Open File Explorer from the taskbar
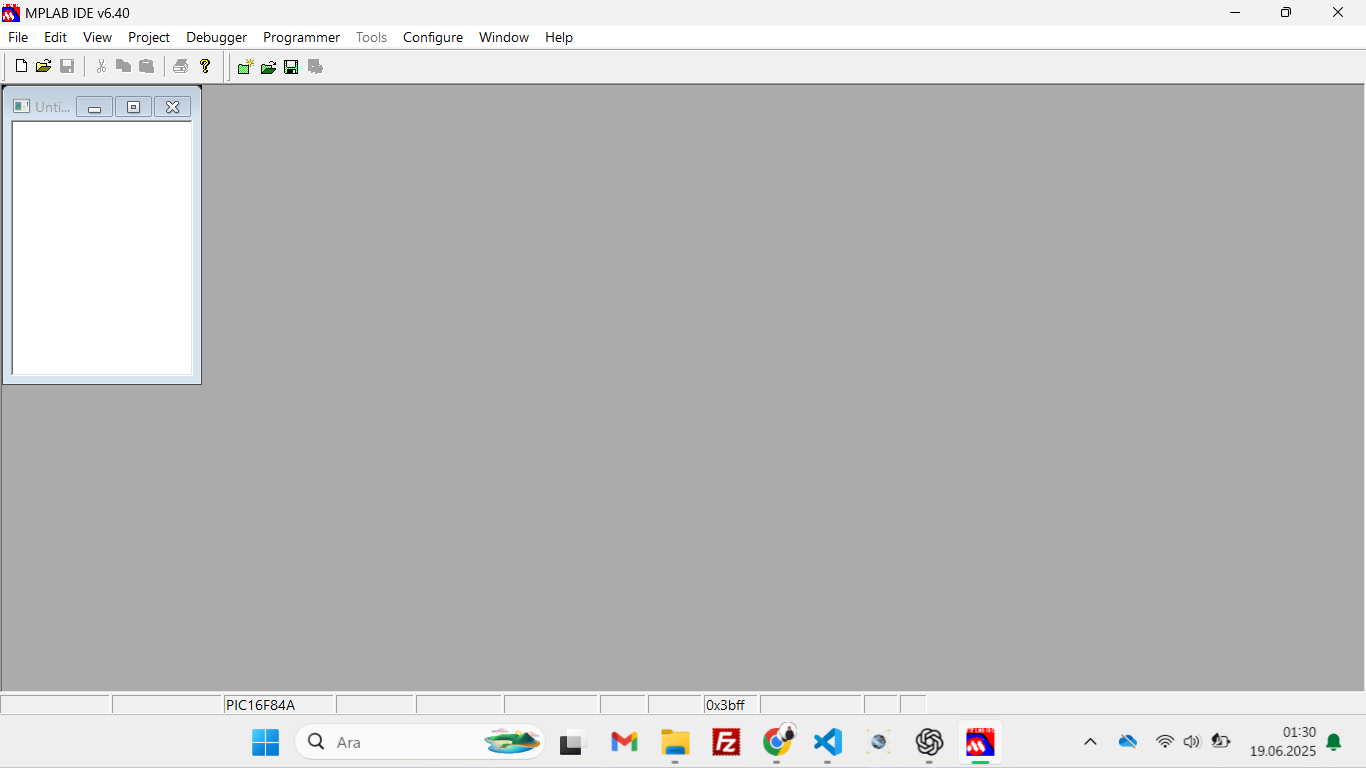 [675, 742]
